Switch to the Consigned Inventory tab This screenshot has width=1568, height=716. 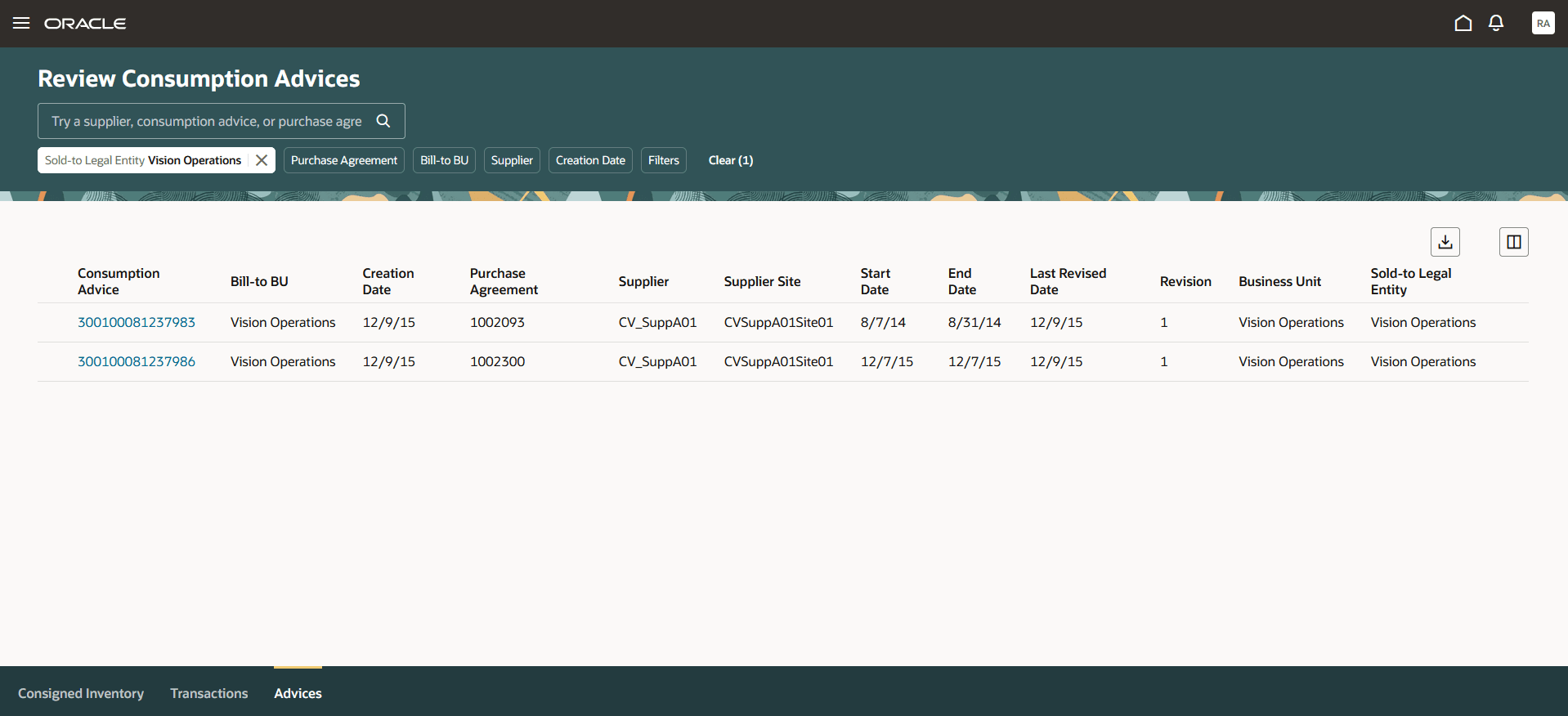point(81,693)
